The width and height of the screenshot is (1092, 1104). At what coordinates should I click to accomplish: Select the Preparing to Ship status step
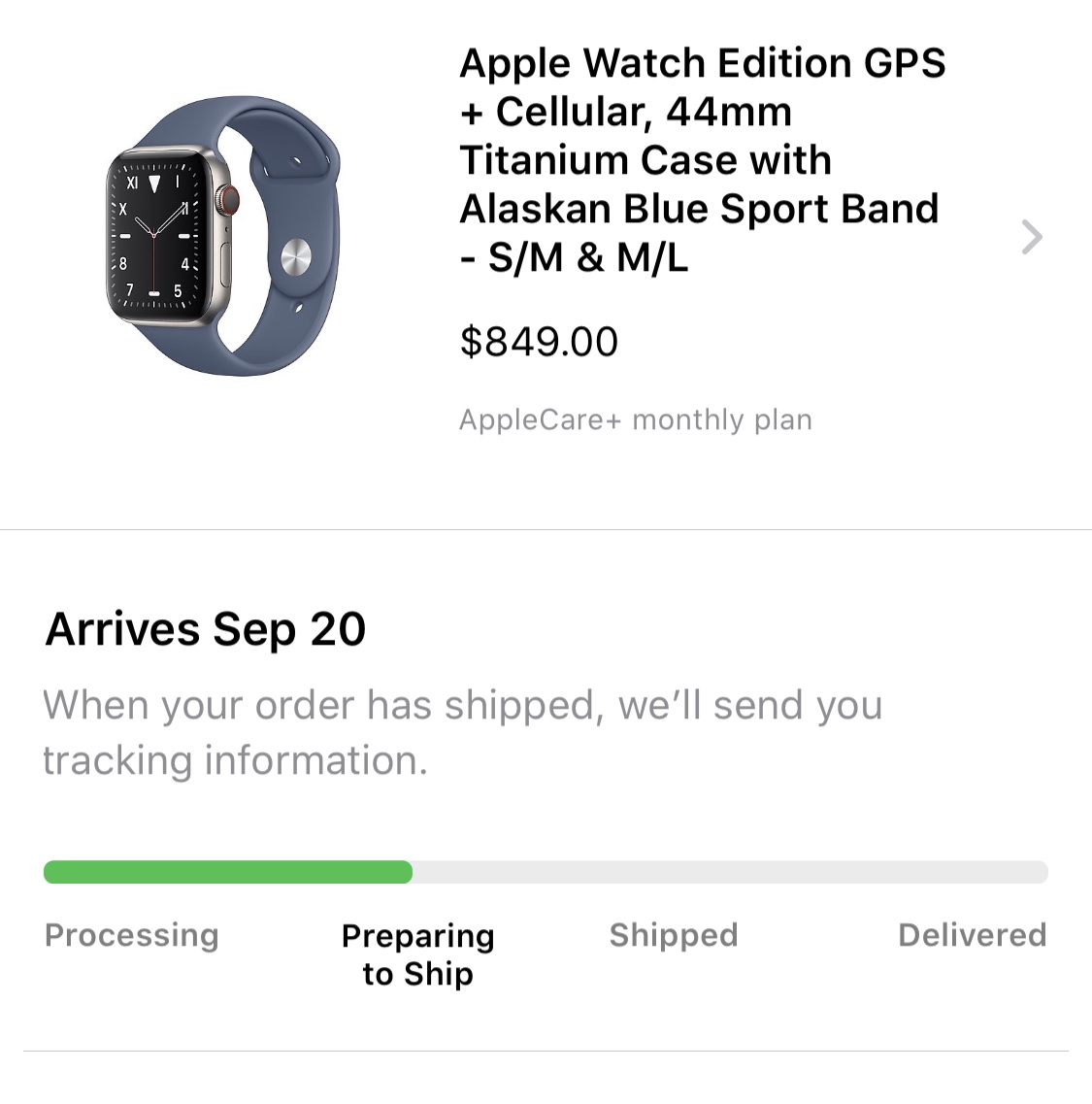[x=417, y=953]
